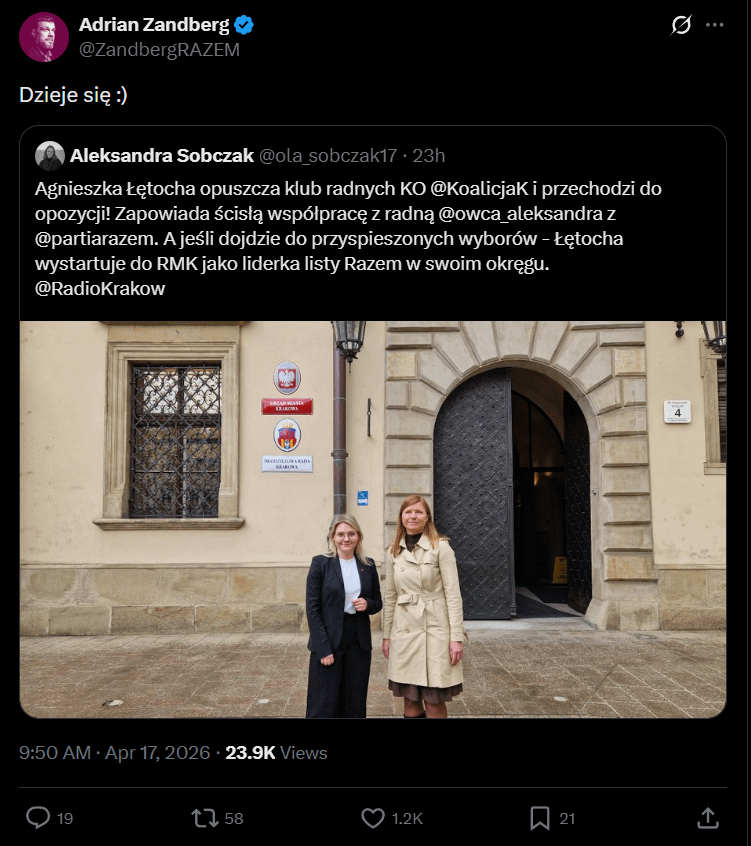The image size is (751, 846).
Task: Repost using the retweet icon
Action: point(204,818)
